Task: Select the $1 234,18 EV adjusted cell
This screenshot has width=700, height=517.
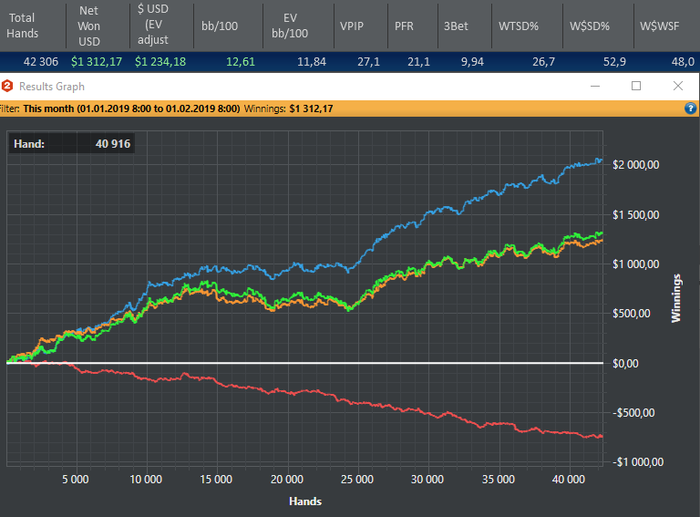Action: click(x=160, y=62)
